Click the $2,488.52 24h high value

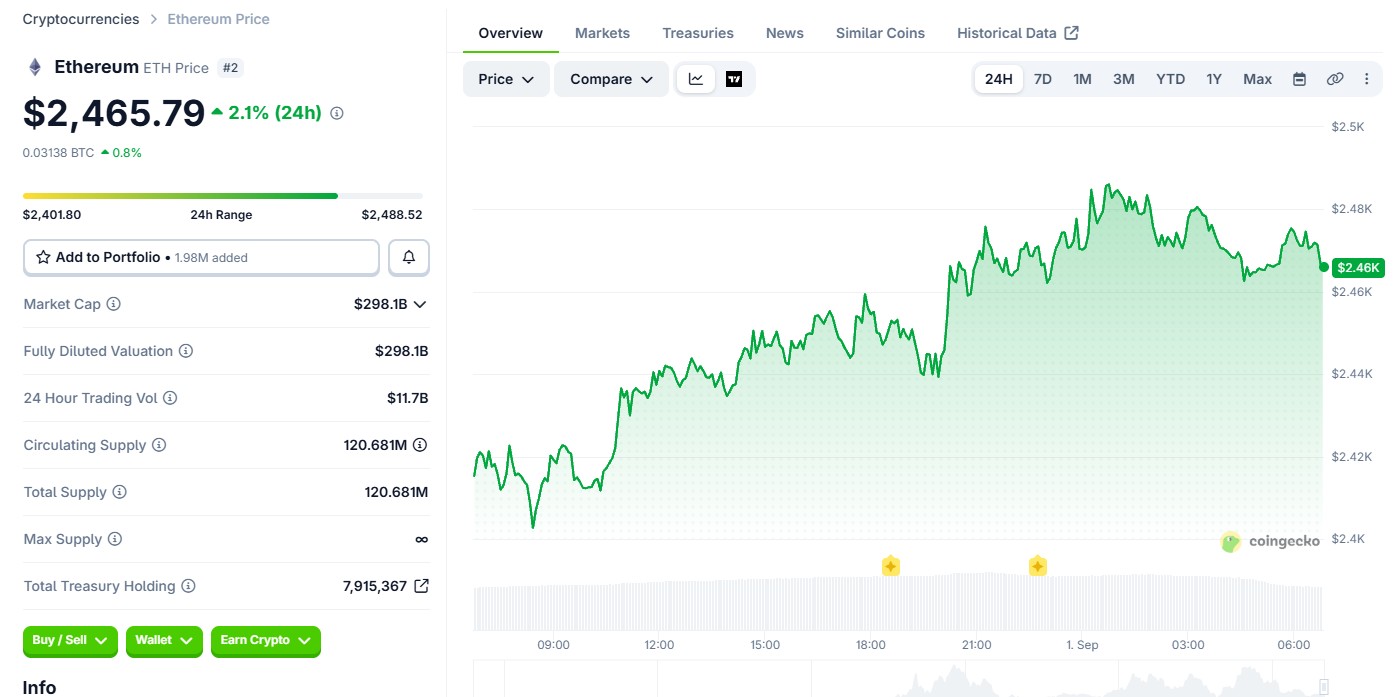coord(392,215)
